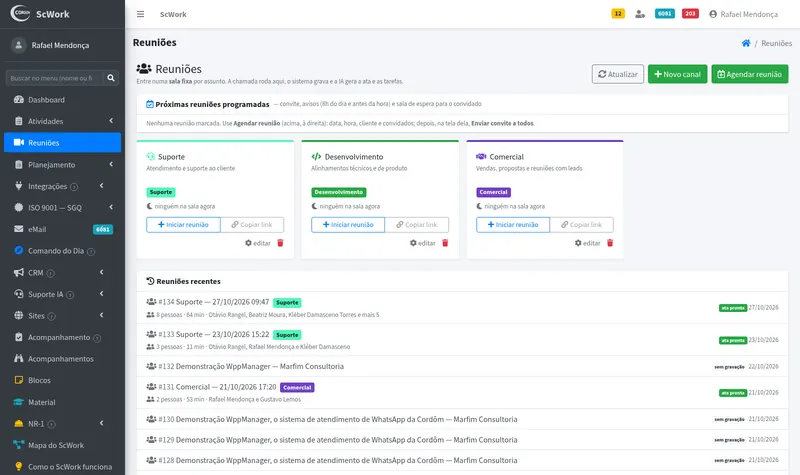Expand the NR-1 submenu chevron
This screenshot has height=475, width=800.
102,423
